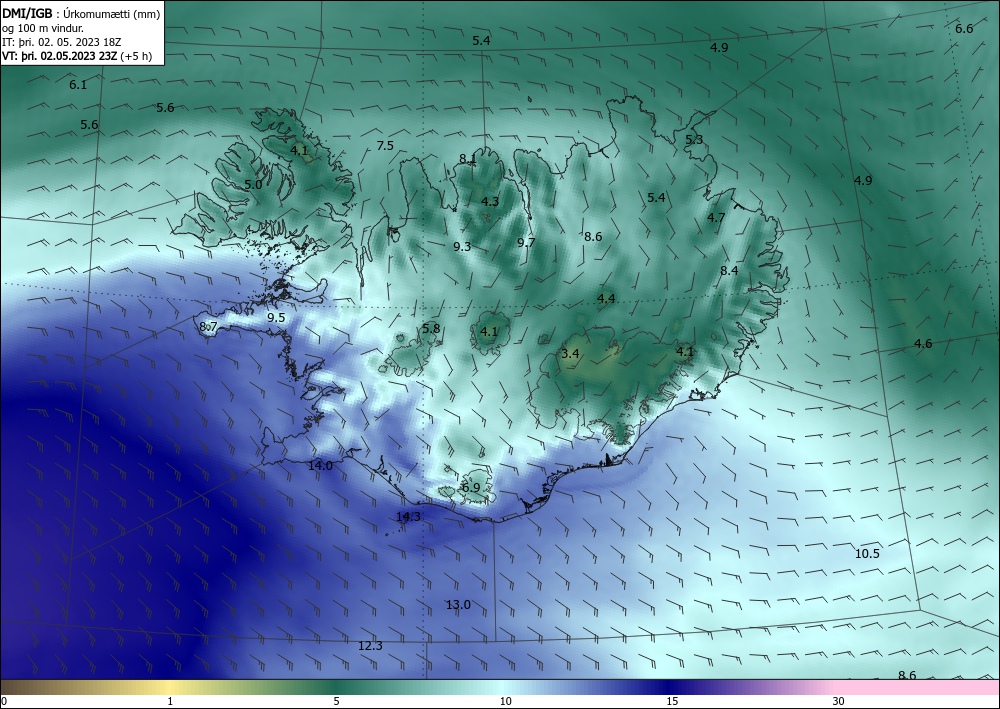Click the 6.1 value on the map
The image size is (1000, 709).
pos(78,85)
